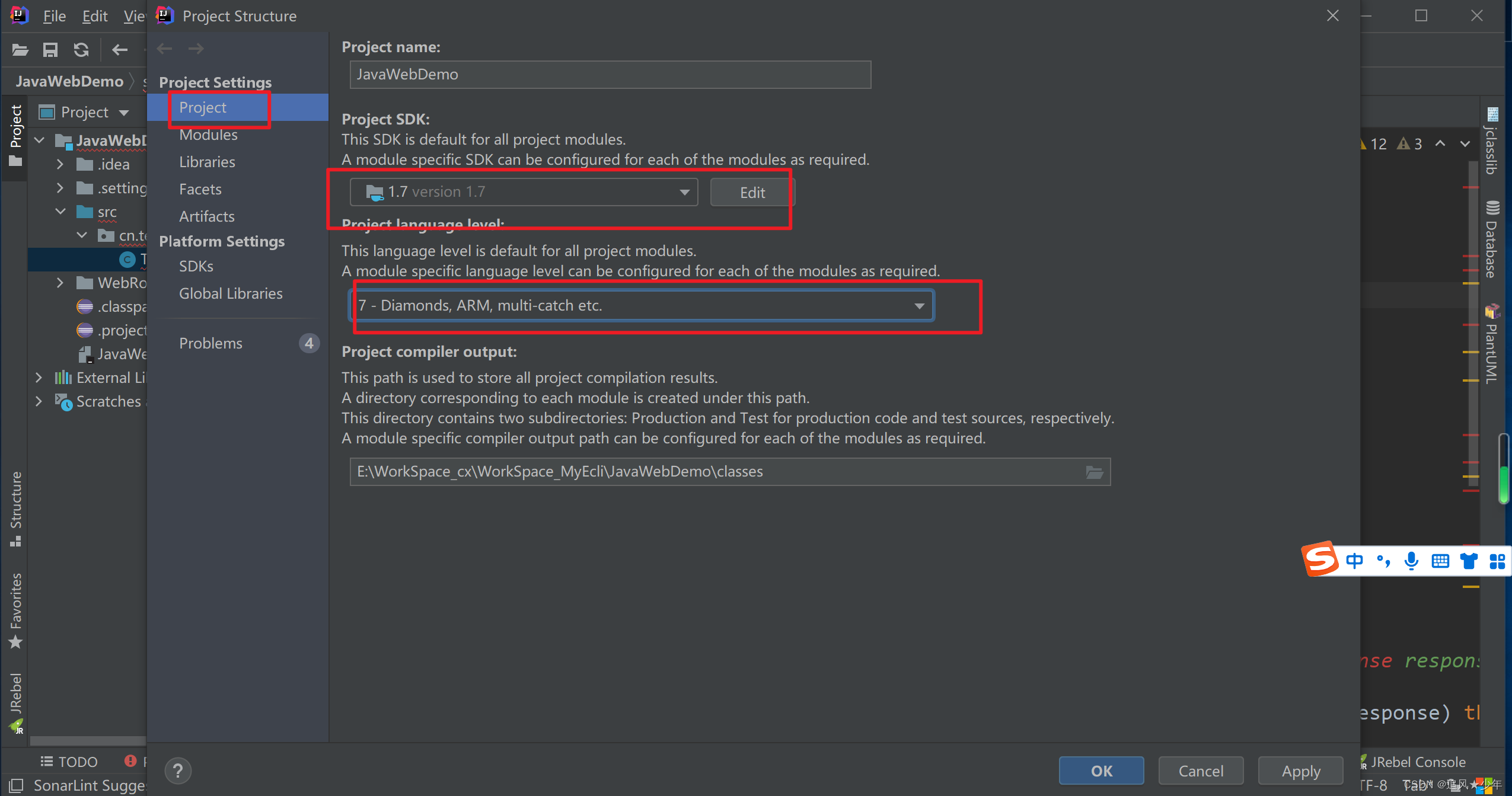Expand the .idea folder
Viewport: 1512px width, 796px height.
(x=60, y=164)
